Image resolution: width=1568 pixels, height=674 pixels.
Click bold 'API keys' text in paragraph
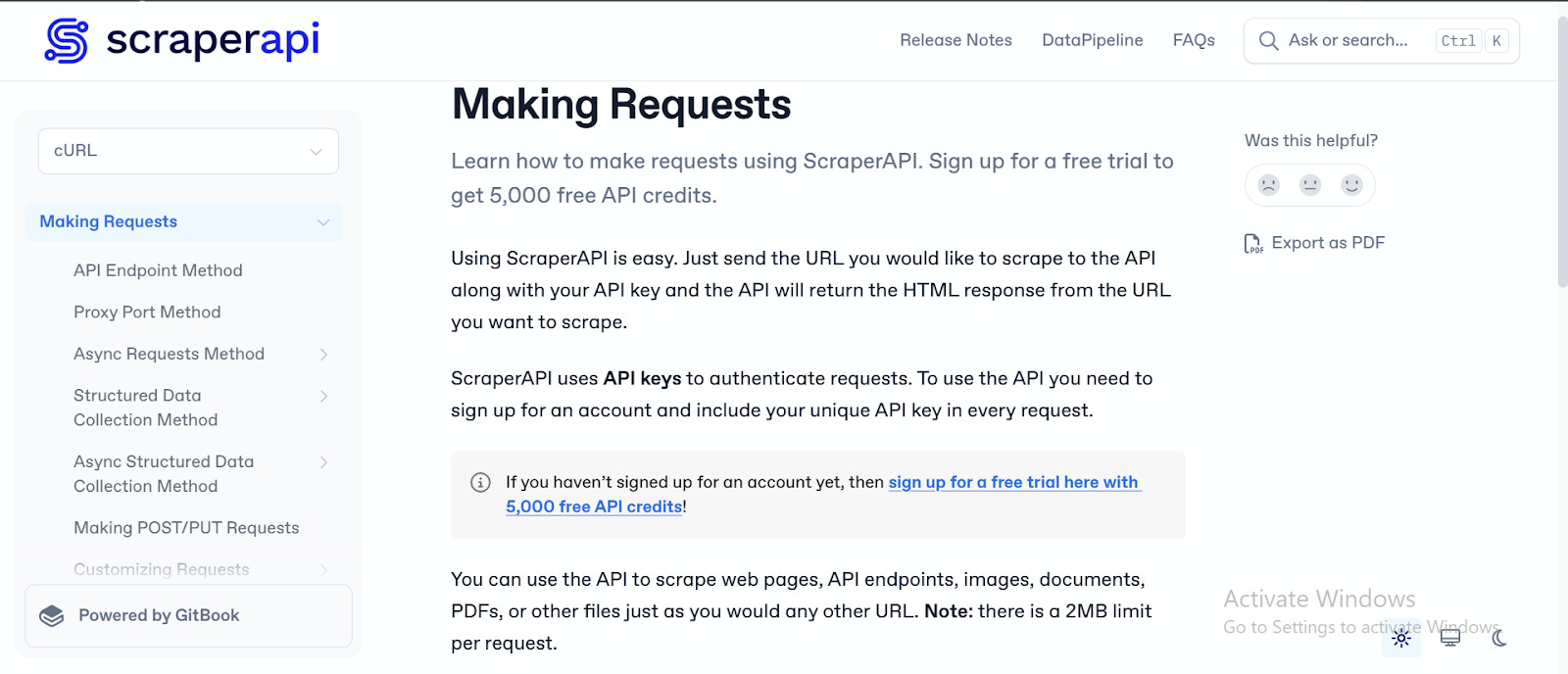tap(642, 378)
